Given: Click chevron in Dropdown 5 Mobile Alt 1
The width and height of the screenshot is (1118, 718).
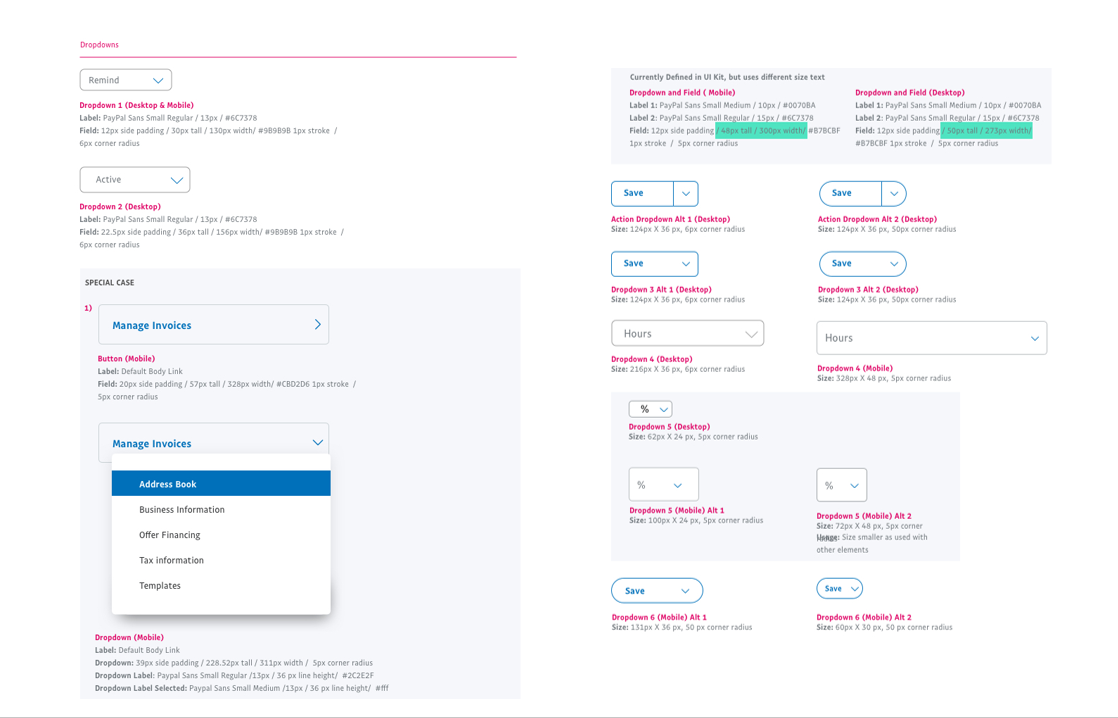Looking at the screenshot, I should (x=677, y=486).
